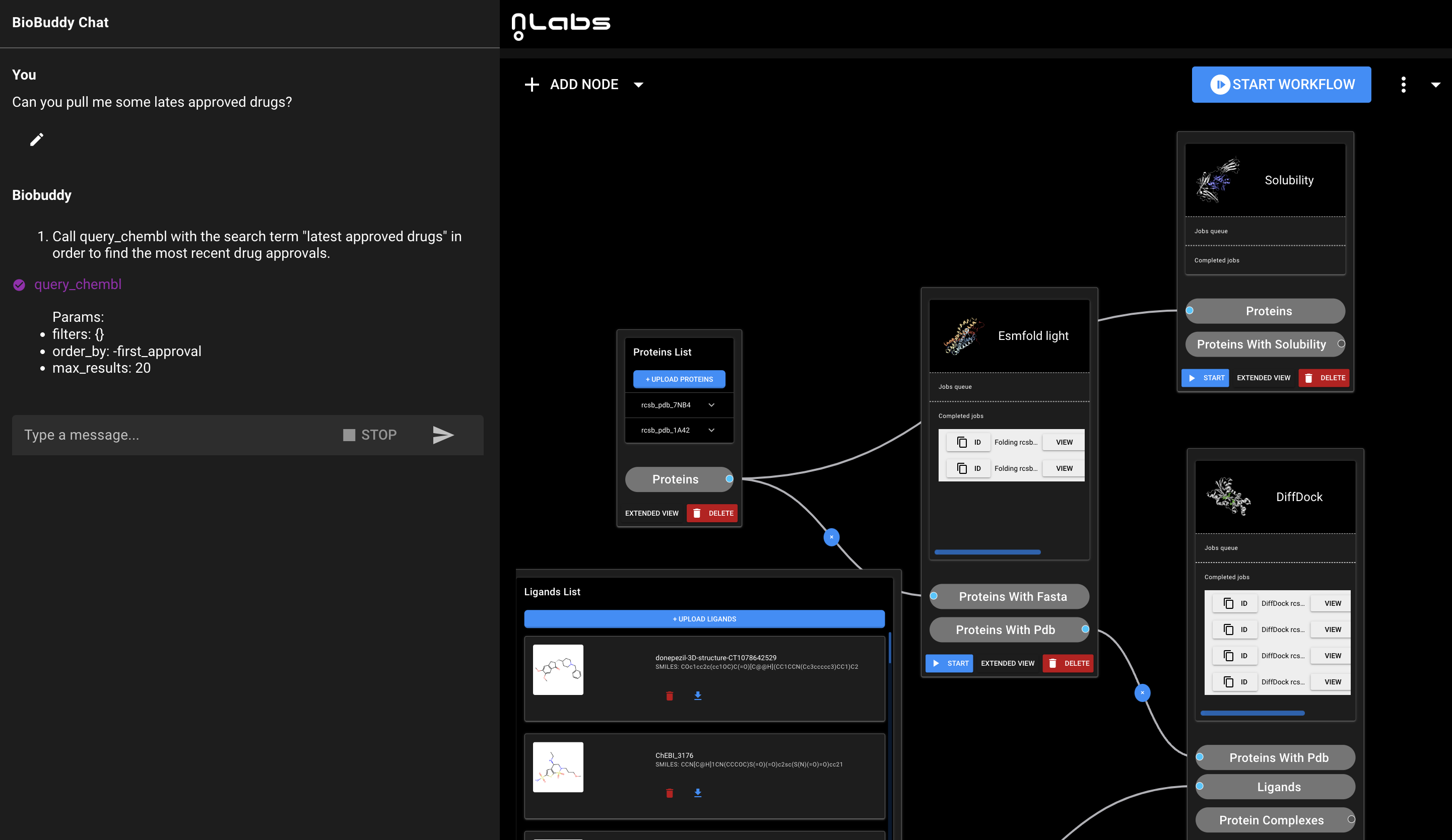Click Proteins With Solubility output port

1341,344
